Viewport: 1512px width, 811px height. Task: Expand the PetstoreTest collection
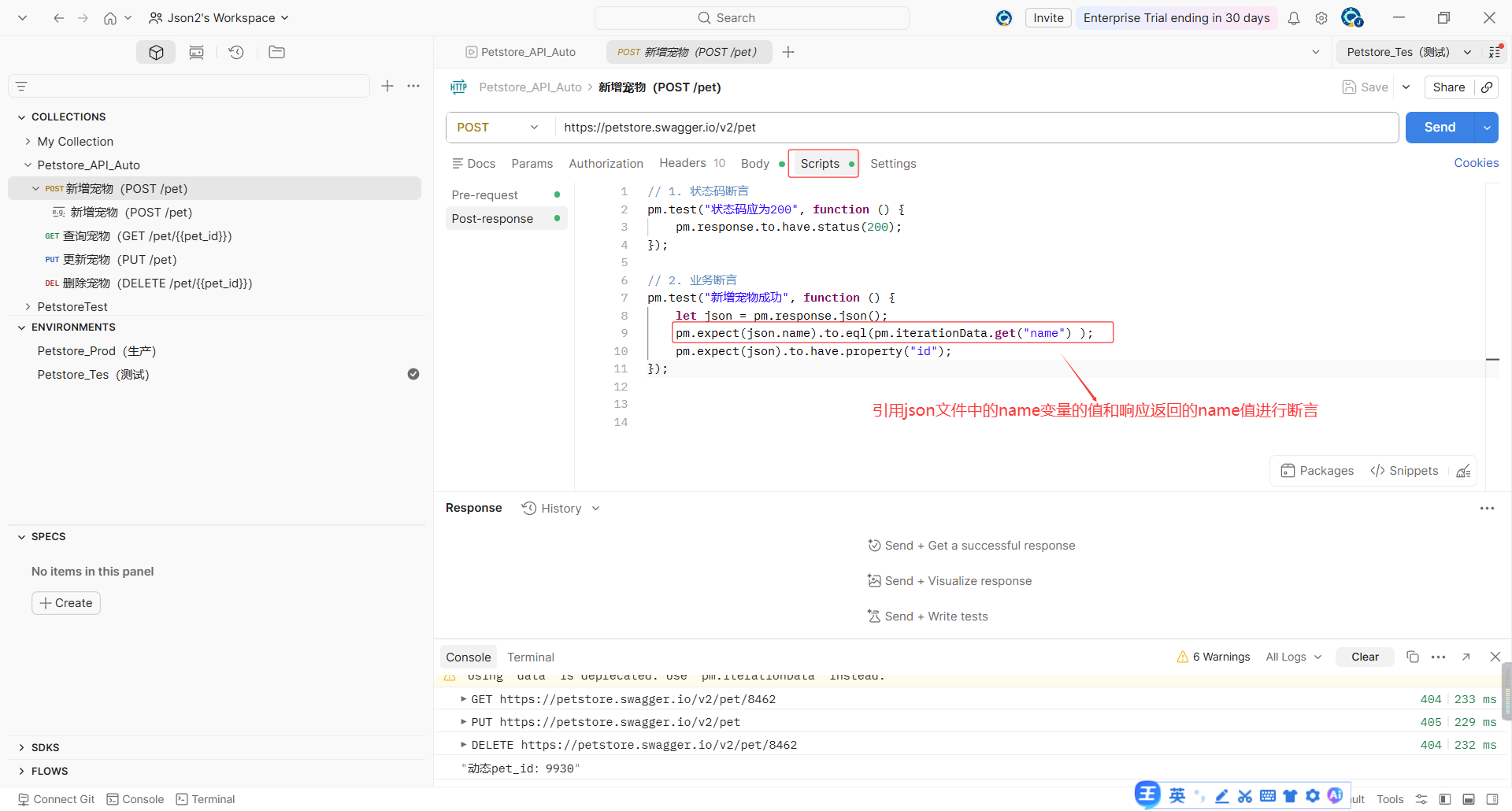pos(28,307)
